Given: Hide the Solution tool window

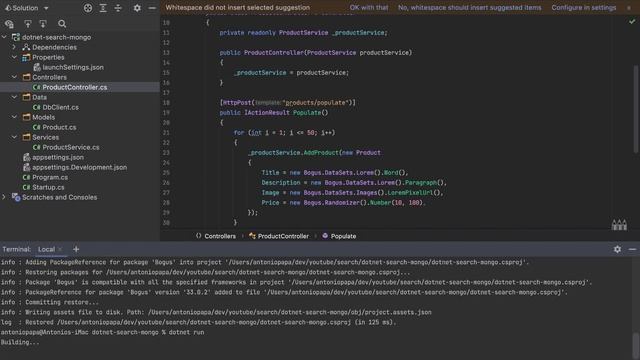Looking at the screenshot, I should (152, 8).
